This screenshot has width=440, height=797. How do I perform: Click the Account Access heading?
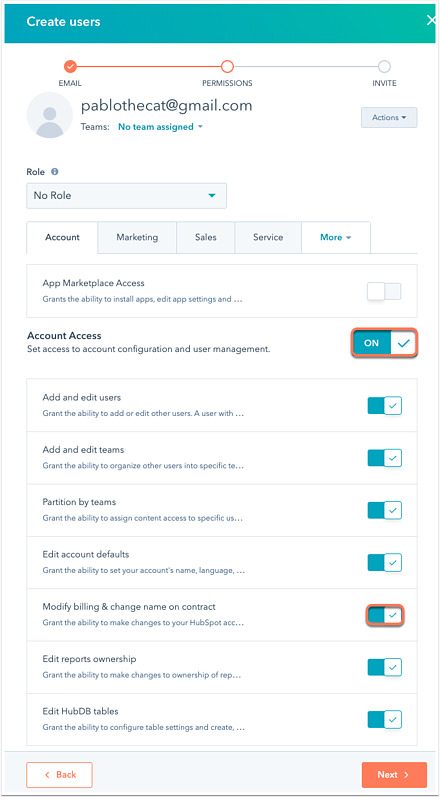(x=64, y=336)
